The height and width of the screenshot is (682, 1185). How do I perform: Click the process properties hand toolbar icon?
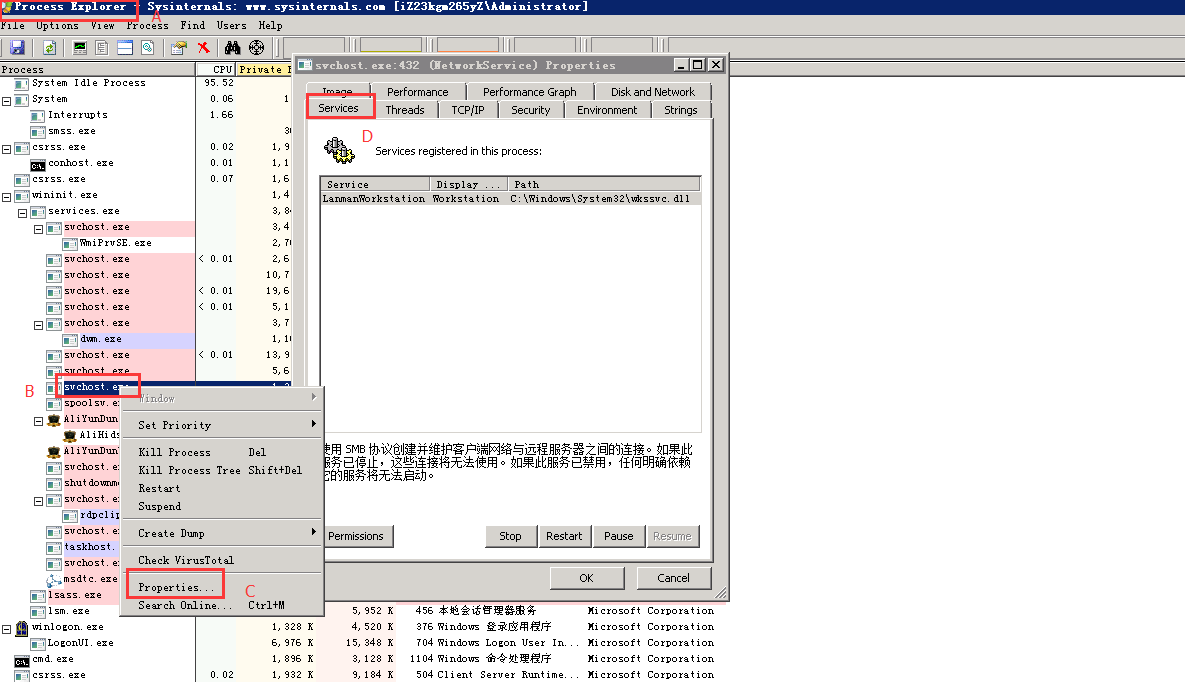point(176,47)
